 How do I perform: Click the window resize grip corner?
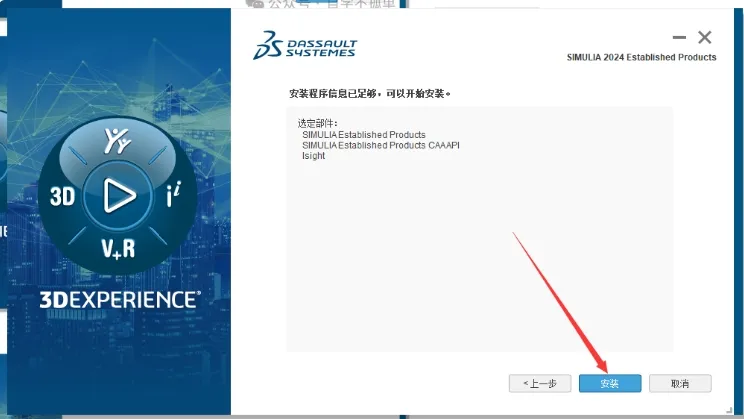pyautogui.click(x=729, y=410)
